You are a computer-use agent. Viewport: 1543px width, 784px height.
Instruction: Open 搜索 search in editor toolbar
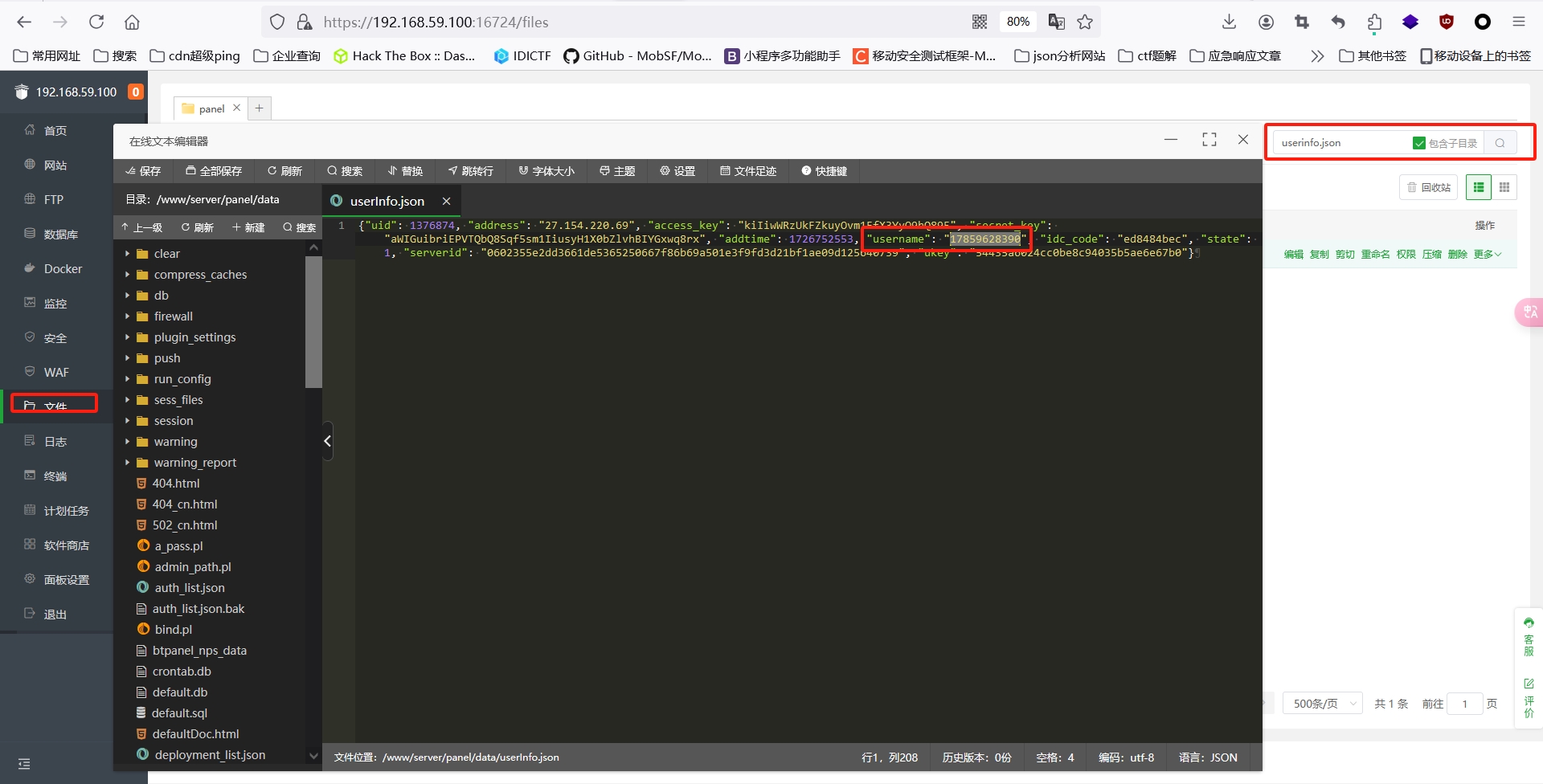click(x=345, y=171)
